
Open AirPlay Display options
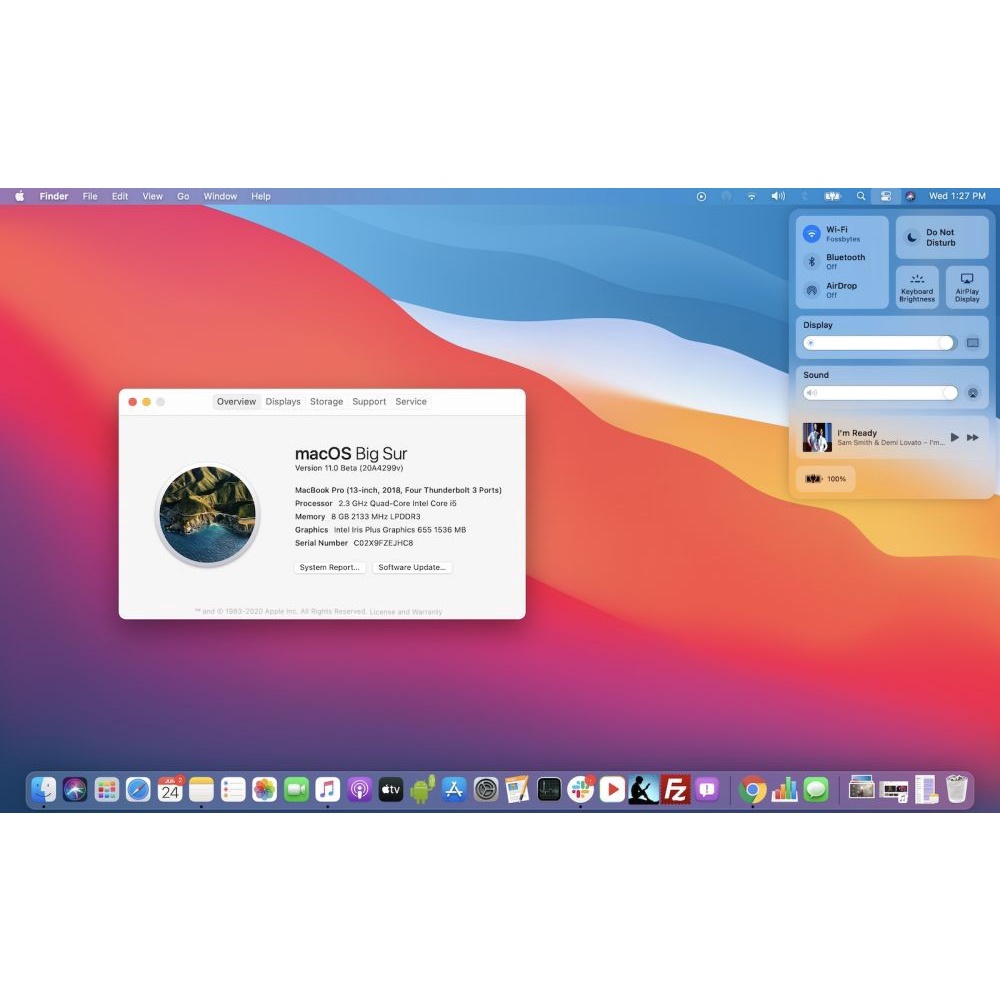click(x=967, y=288)
